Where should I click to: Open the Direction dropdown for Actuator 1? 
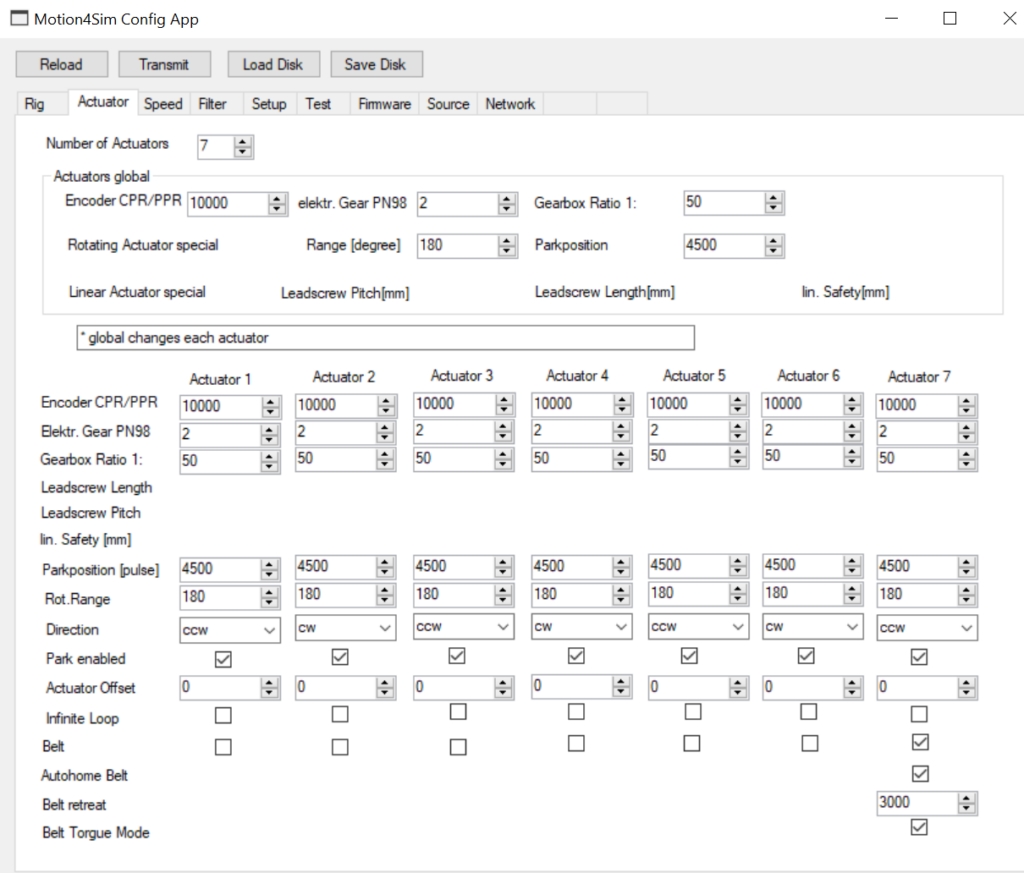click(x=269, y=630)
